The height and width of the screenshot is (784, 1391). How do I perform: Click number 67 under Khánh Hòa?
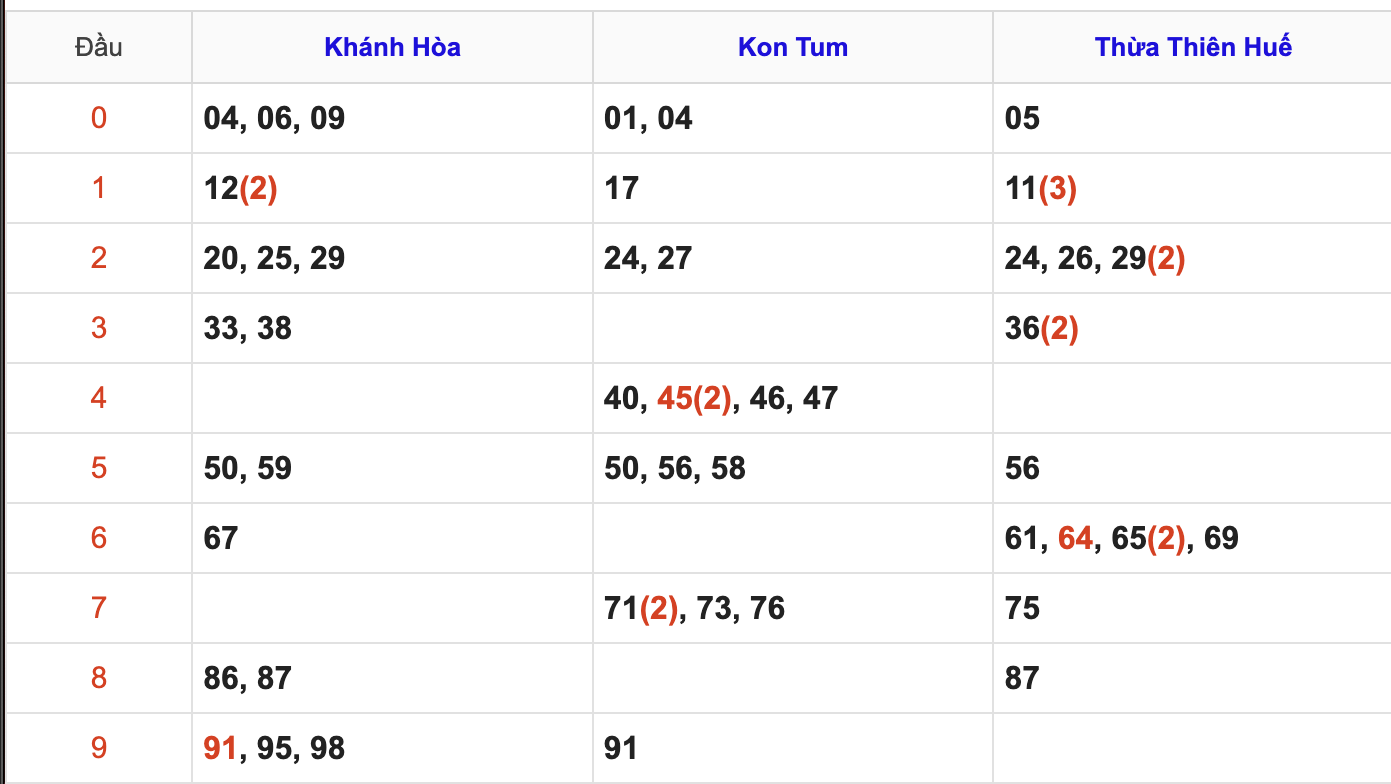(220, 538)
